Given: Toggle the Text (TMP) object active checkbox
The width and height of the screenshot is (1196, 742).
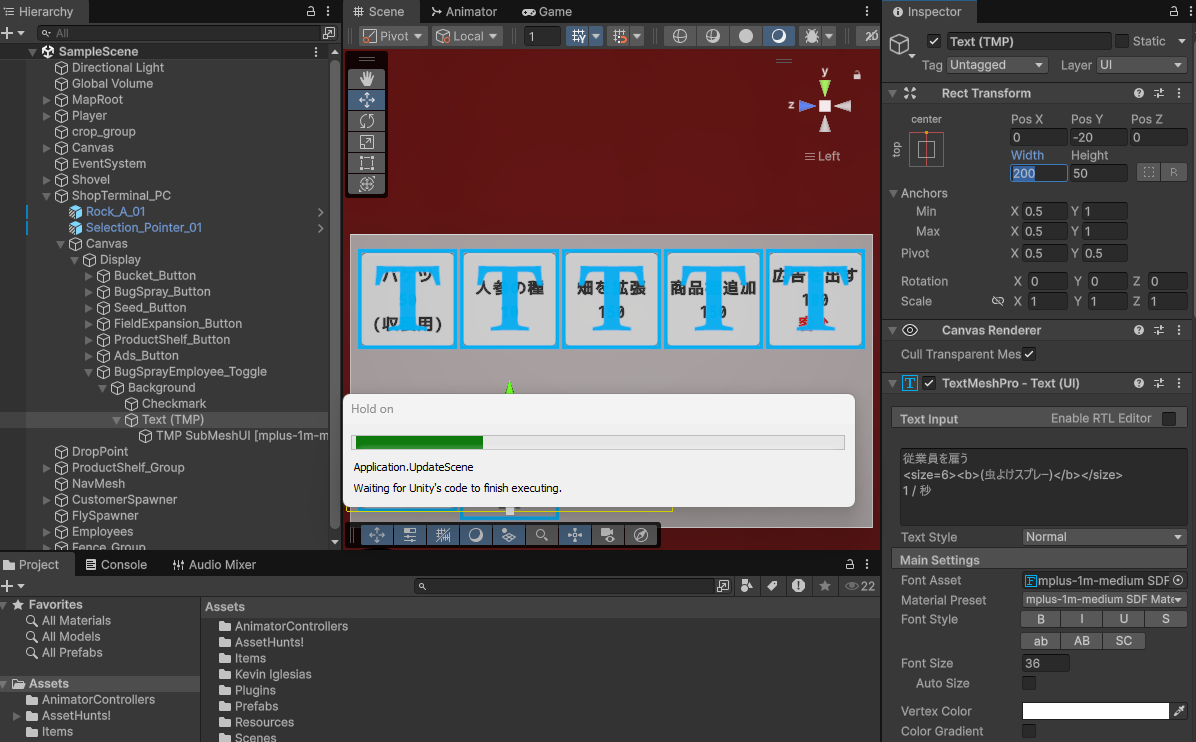Looking at the screenshot, I should [x=934, y=41].
